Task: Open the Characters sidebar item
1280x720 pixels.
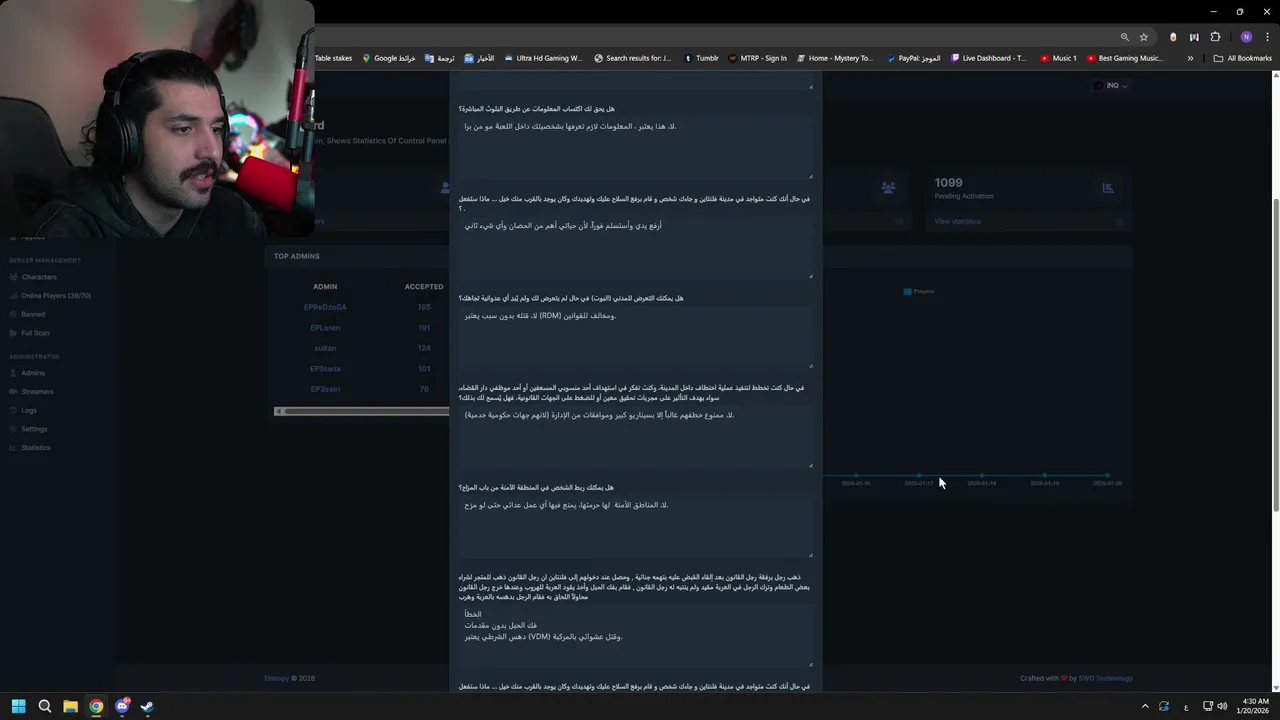Action: [39, 277]
